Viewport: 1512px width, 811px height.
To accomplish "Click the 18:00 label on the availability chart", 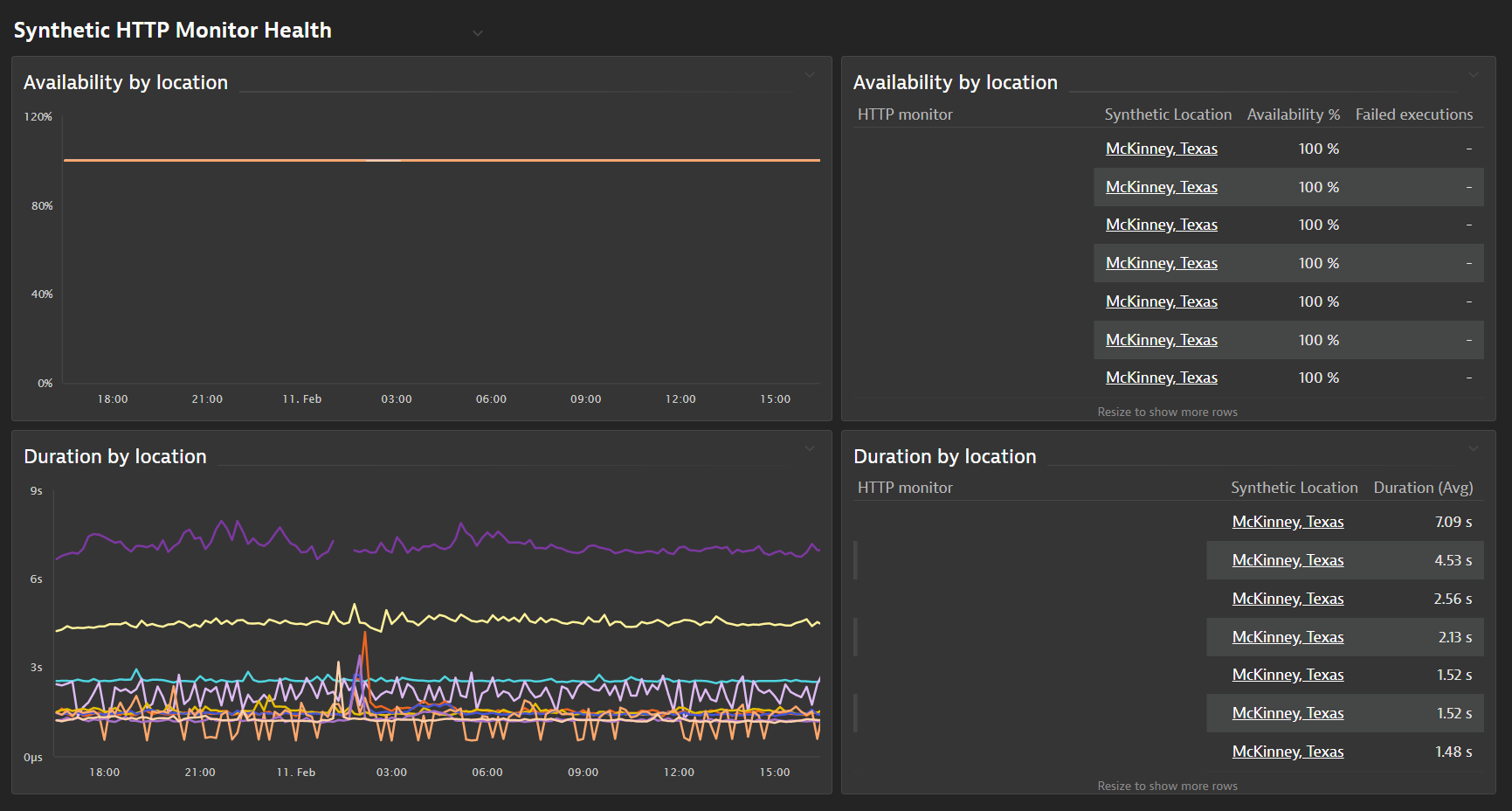I will click(113, 399).
